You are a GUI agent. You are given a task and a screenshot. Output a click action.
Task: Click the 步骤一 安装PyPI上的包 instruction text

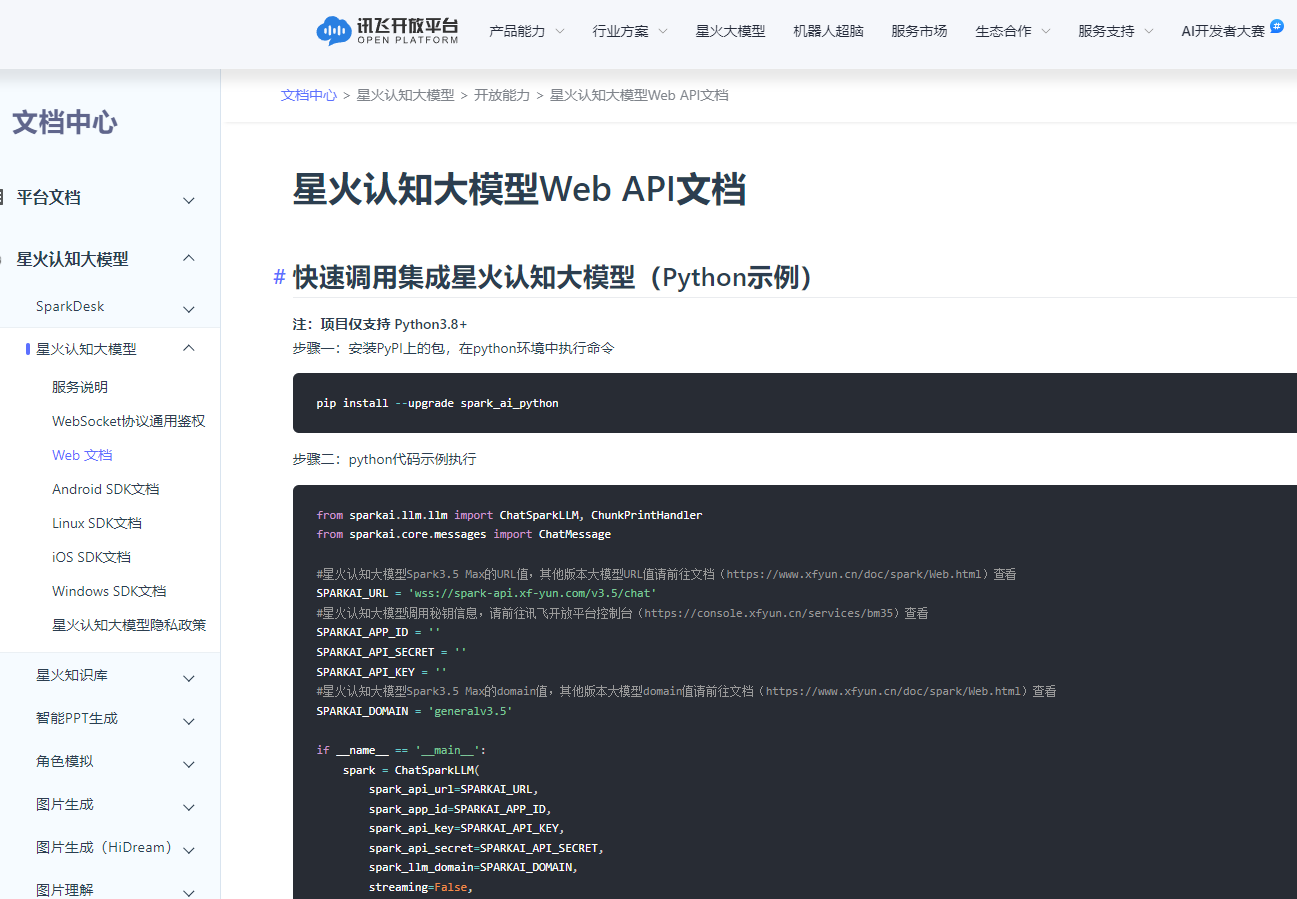[454, 348]
